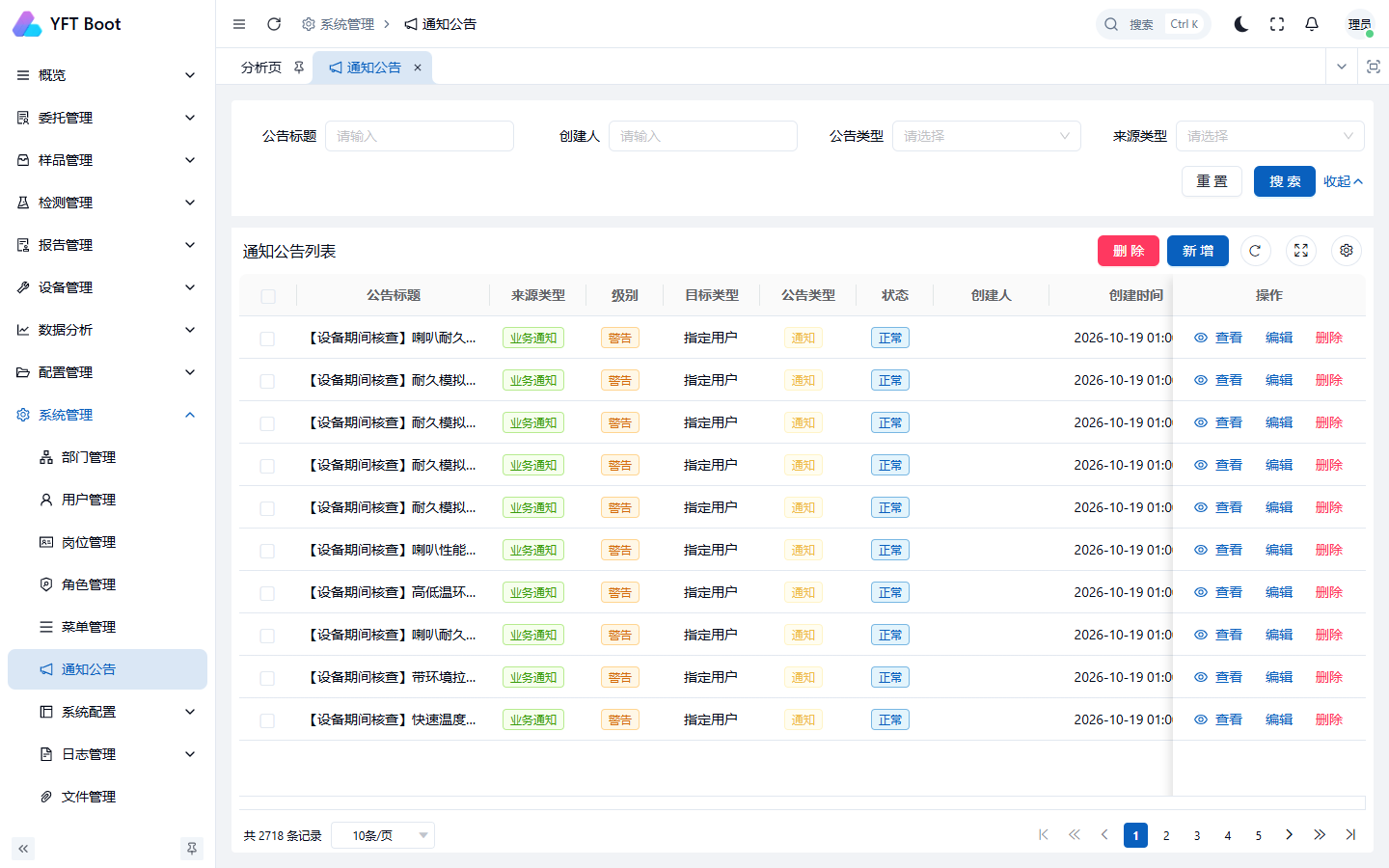Viewport: 1389px width, 868px height.
Task: Open 角色管理 in the sidebar
Action: pyautogui.click(x=107, y=584)
